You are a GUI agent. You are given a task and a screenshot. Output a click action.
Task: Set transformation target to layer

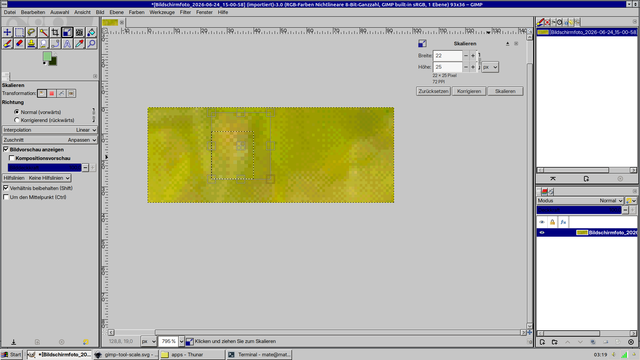(x=42, y=93)
